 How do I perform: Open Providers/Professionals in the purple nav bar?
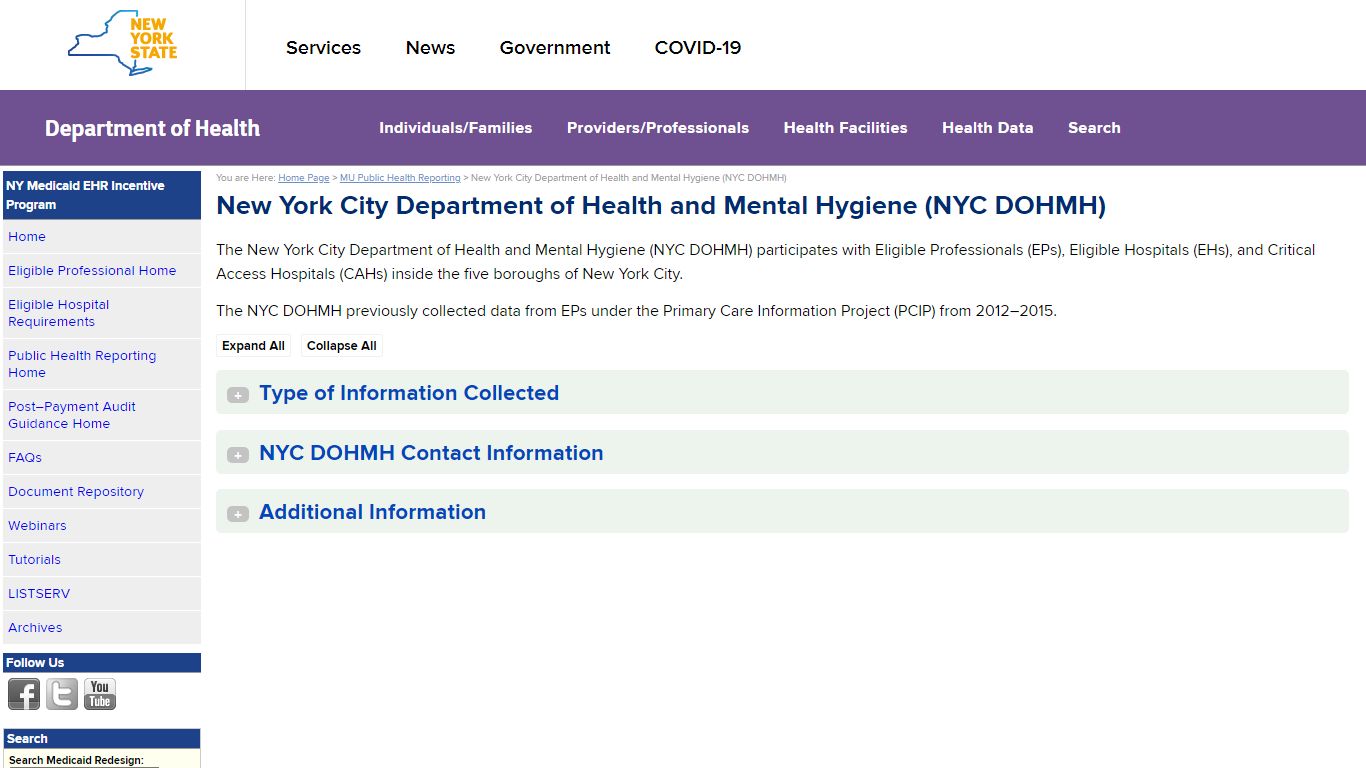(658, 128)
